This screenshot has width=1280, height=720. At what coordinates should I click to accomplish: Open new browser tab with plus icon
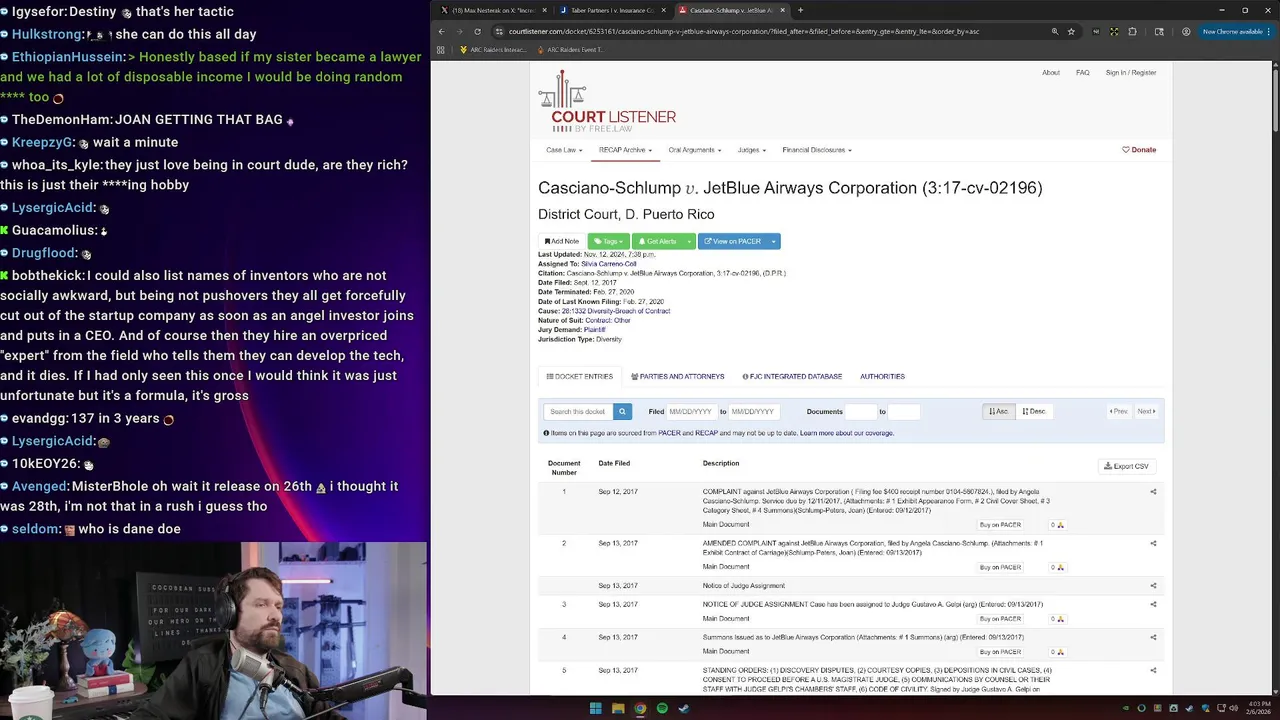point(800,10)
